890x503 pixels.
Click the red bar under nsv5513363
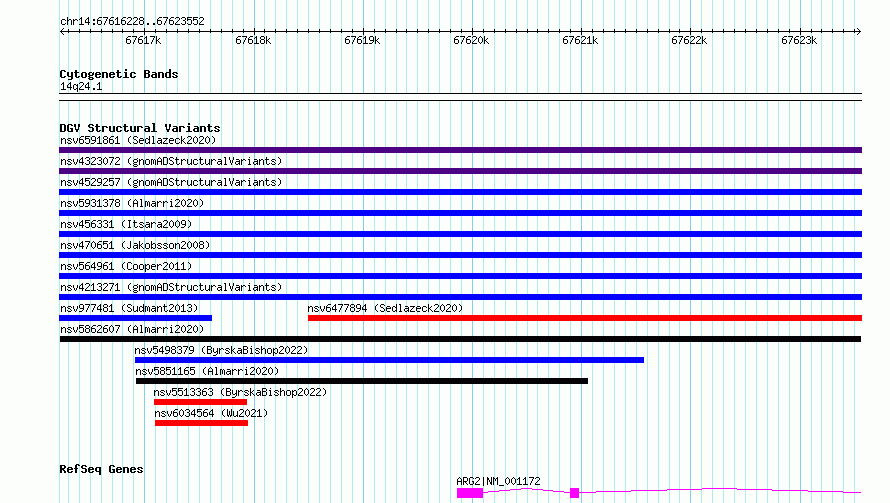[x=200, y=402]
